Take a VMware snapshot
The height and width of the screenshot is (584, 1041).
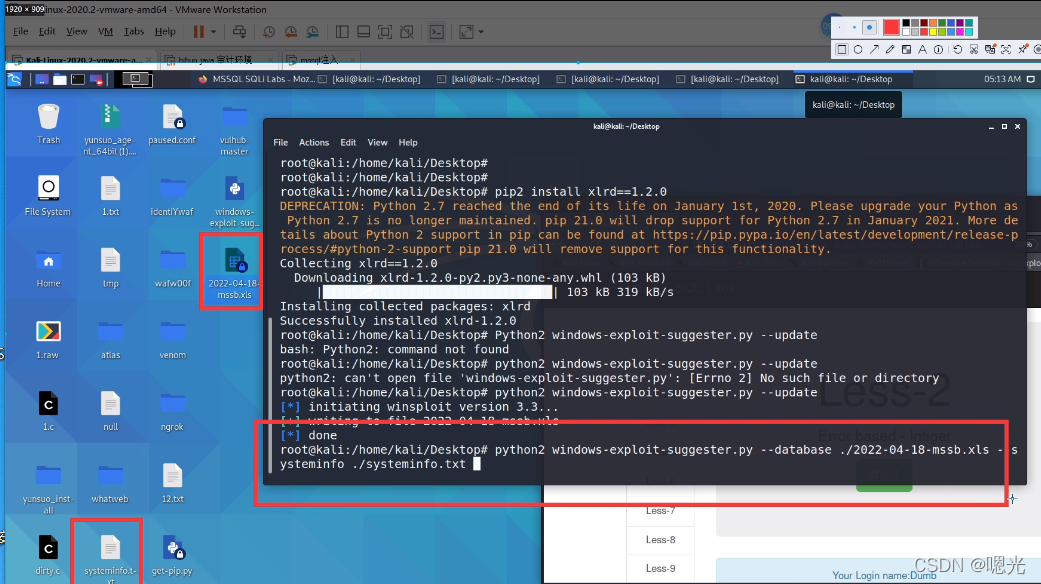tap(269, 31)
